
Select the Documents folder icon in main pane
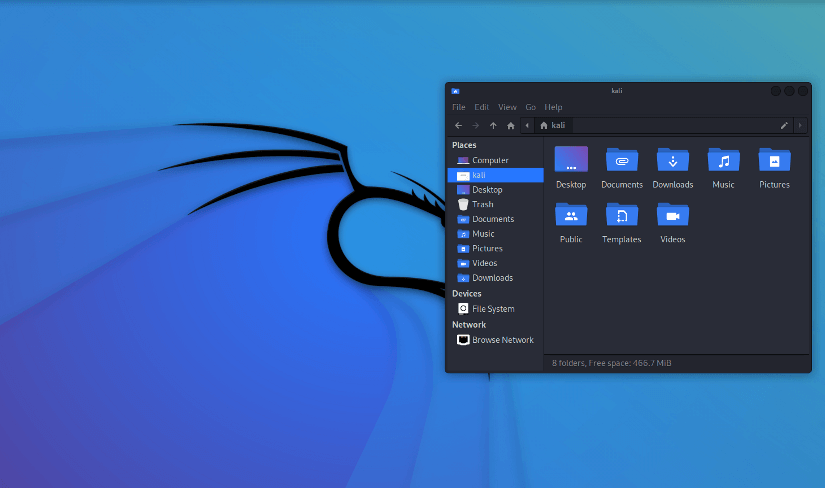pyautogui.click(x=622, y=160)
